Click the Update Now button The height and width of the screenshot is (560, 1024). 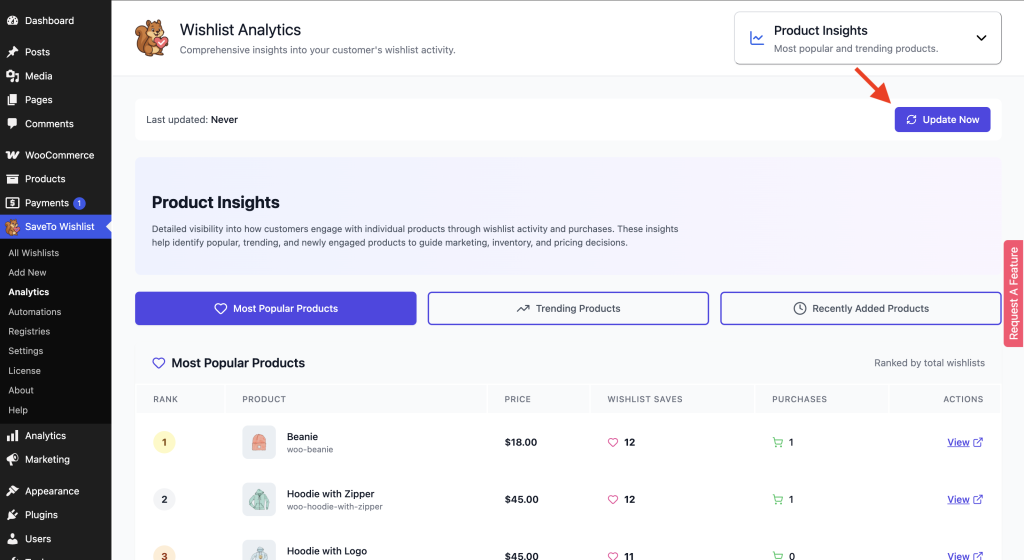[x=942, y=119]
